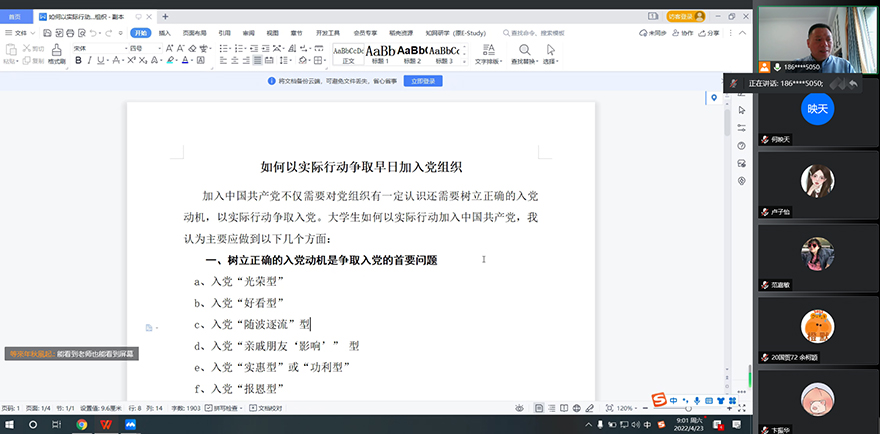Toggle Underline formatting

[100, 61]
